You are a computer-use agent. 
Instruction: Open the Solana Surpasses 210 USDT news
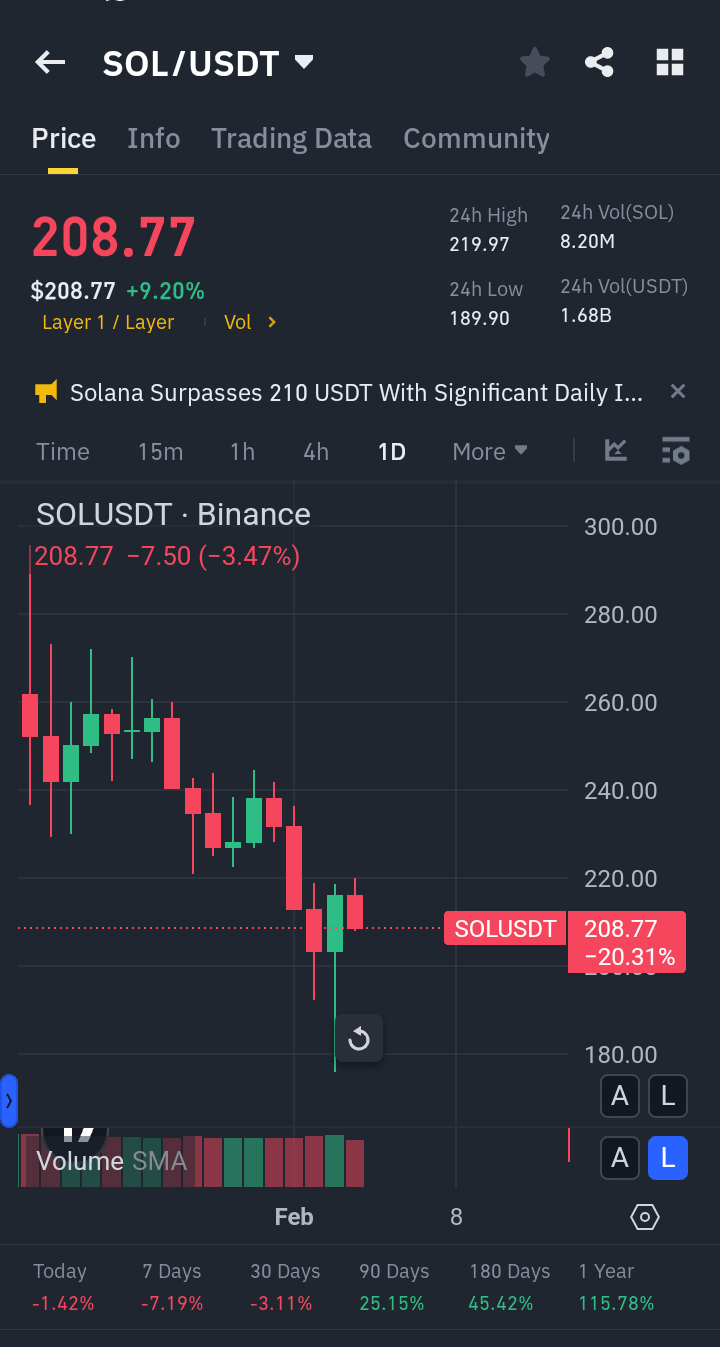356,393
